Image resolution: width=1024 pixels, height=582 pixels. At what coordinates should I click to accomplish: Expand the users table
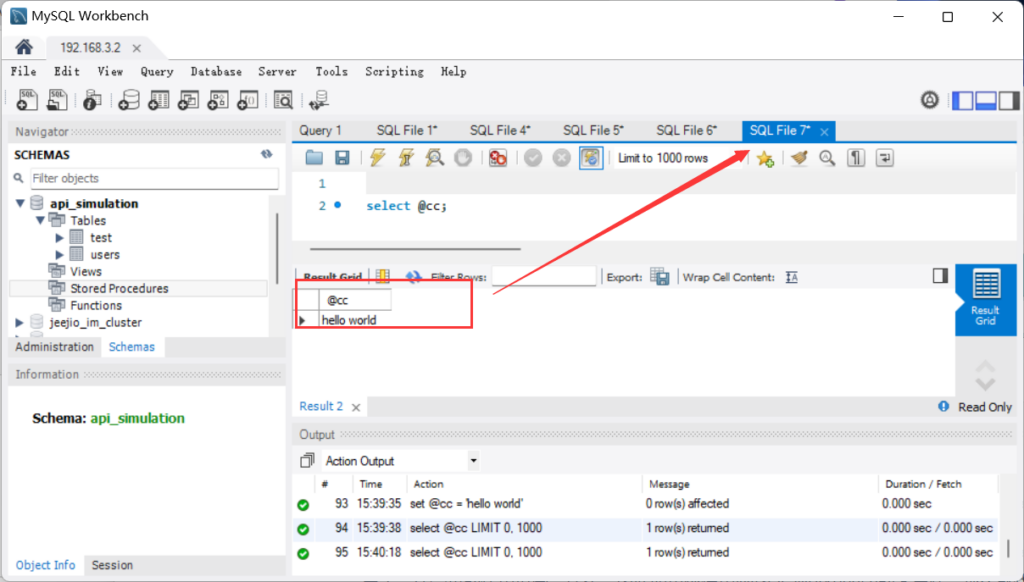click(x=59, y=255)
